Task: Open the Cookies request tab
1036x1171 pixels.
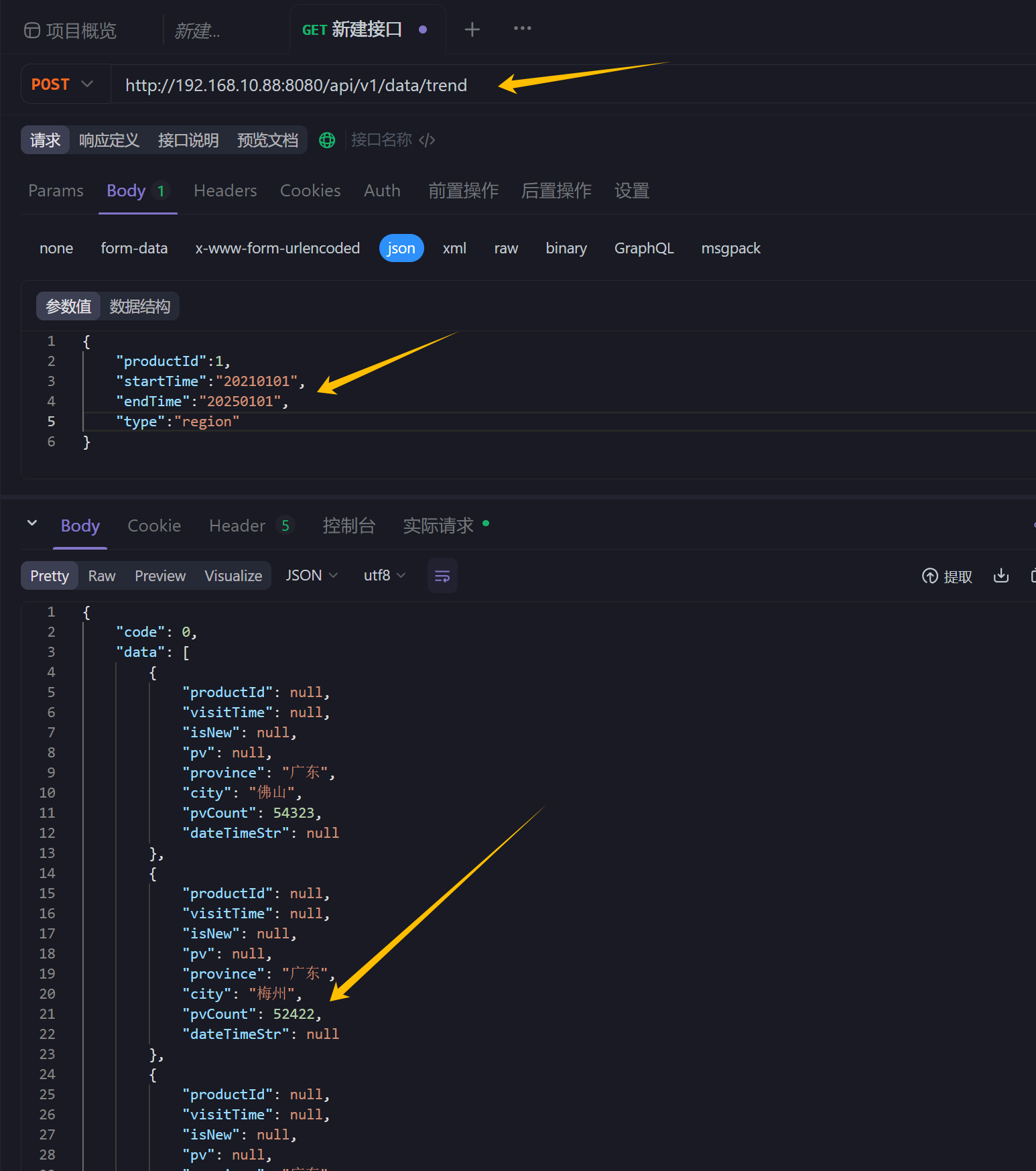Action: 310,191
